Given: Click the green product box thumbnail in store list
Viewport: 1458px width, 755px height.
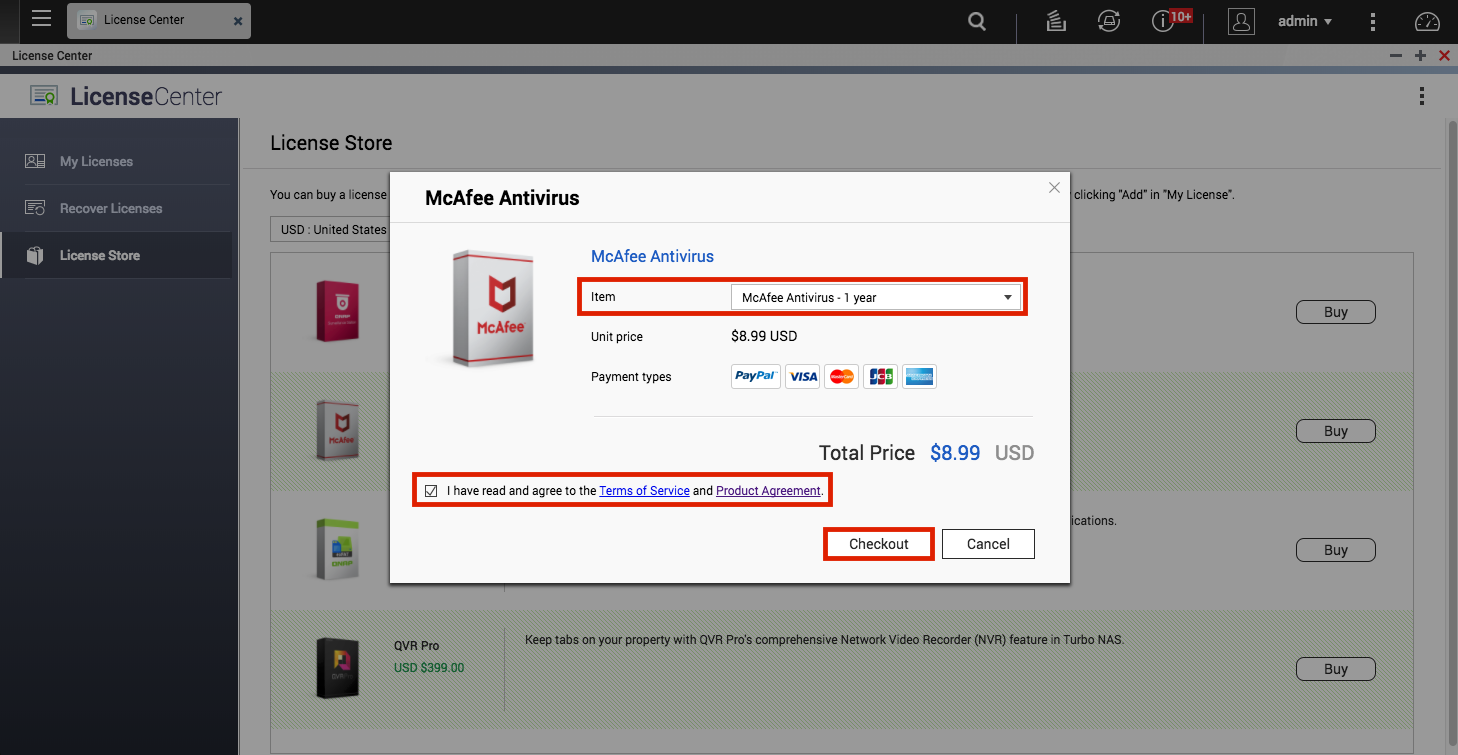Looking at the screenshot, I should (x=337, y=549).
